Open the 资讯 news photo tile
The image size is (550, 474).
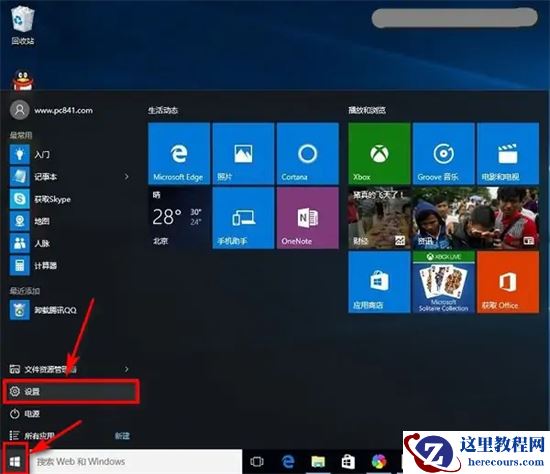click(x=476, y=218)
